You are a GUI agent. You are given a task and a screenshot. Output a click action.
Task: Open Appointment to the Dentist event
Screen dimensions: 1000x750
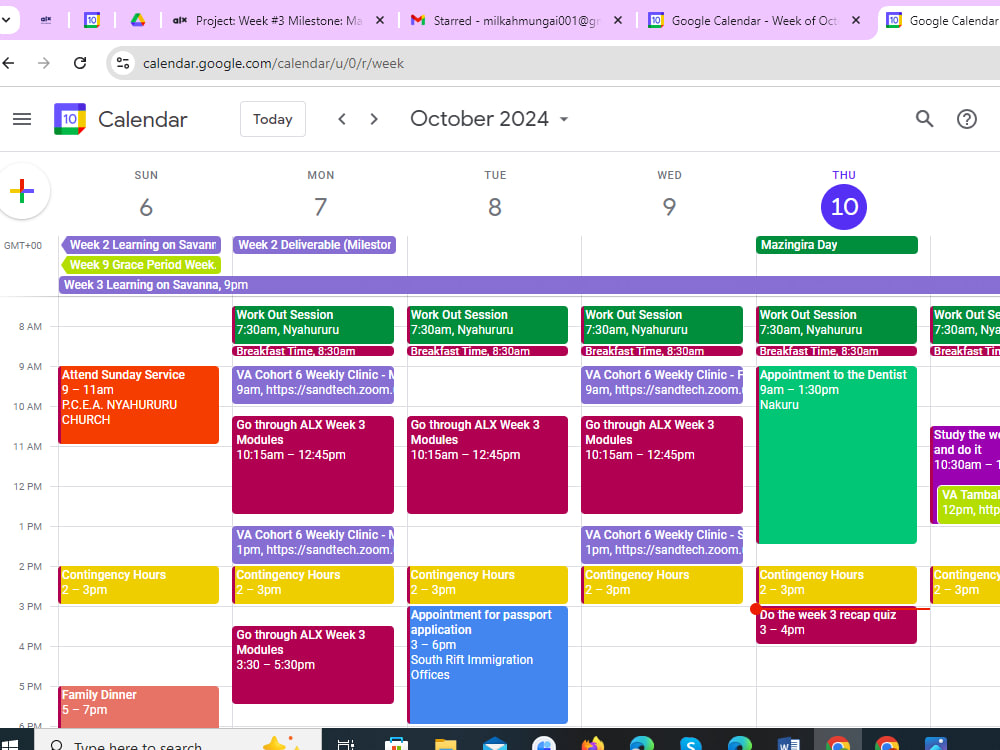click(x=837, y=455)
